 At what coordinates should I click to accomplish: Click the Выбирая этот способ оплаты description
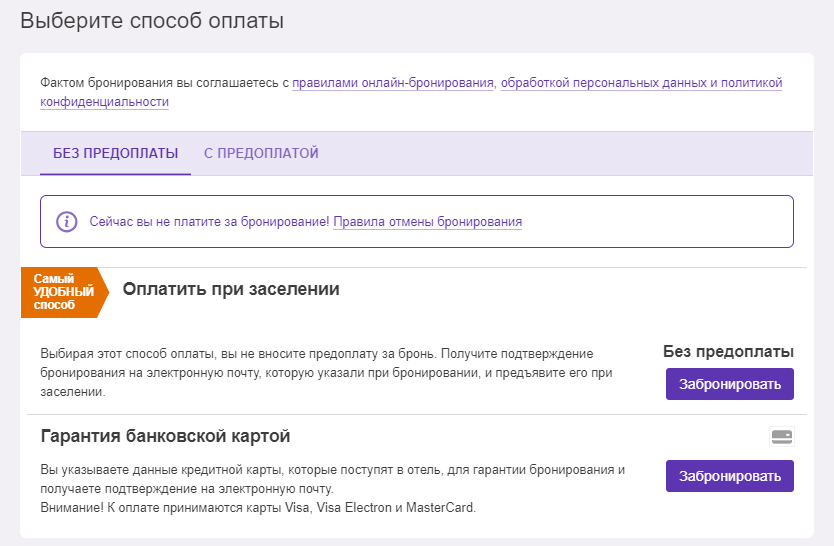pos(327,373)
